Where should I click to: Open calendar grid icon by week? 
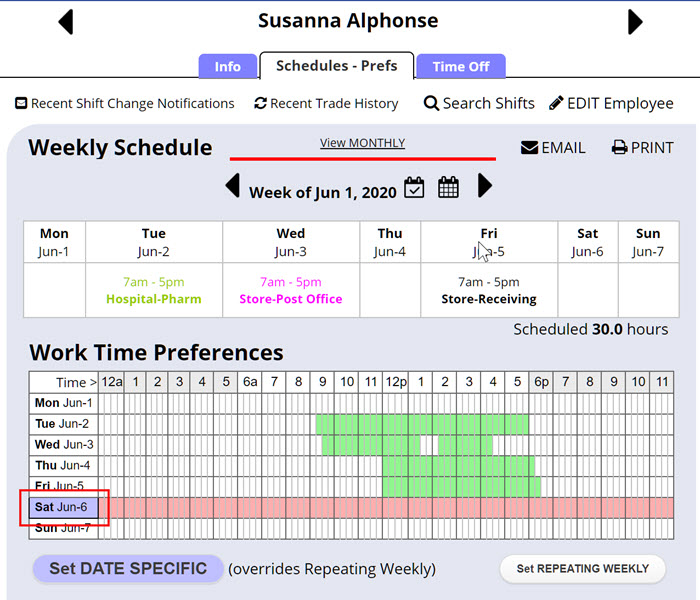coord(448,187)
